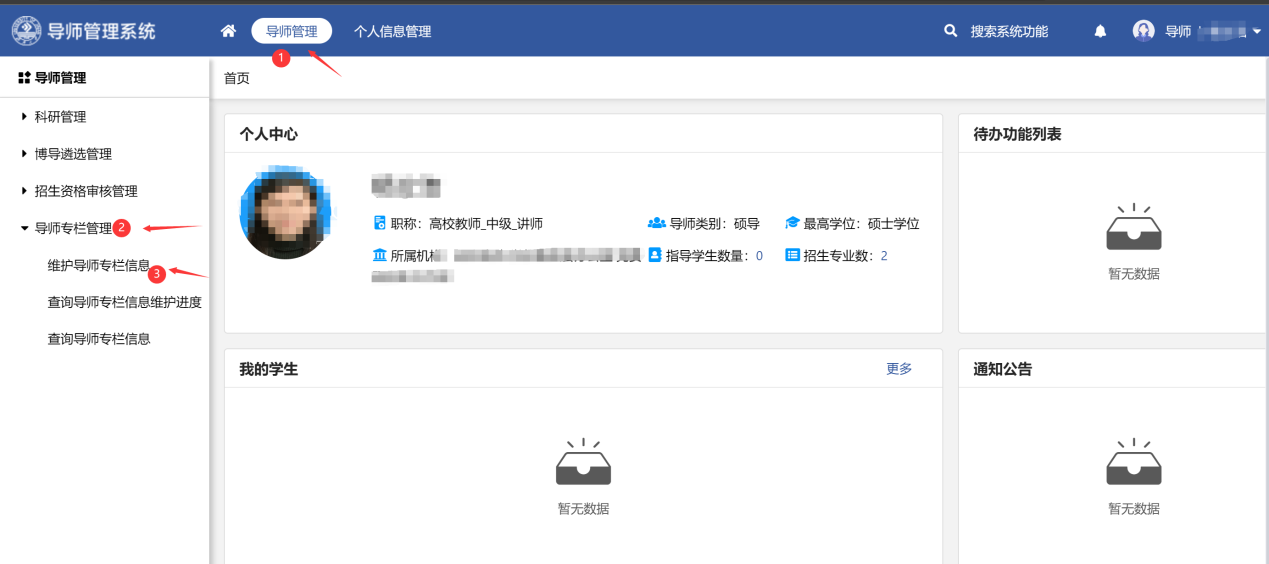Click the search magnifier icon

pyautogui.click(x=951, y=31)
